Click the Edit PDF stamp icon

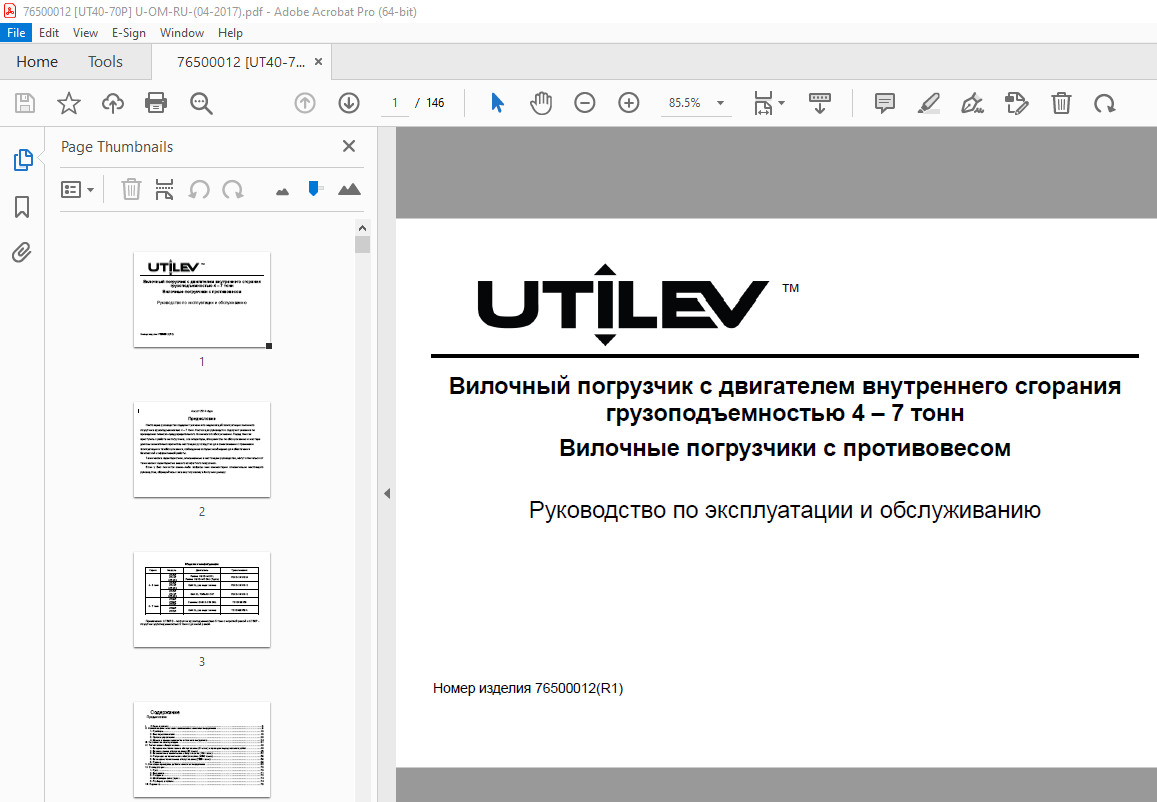[x=1017, y=103]
